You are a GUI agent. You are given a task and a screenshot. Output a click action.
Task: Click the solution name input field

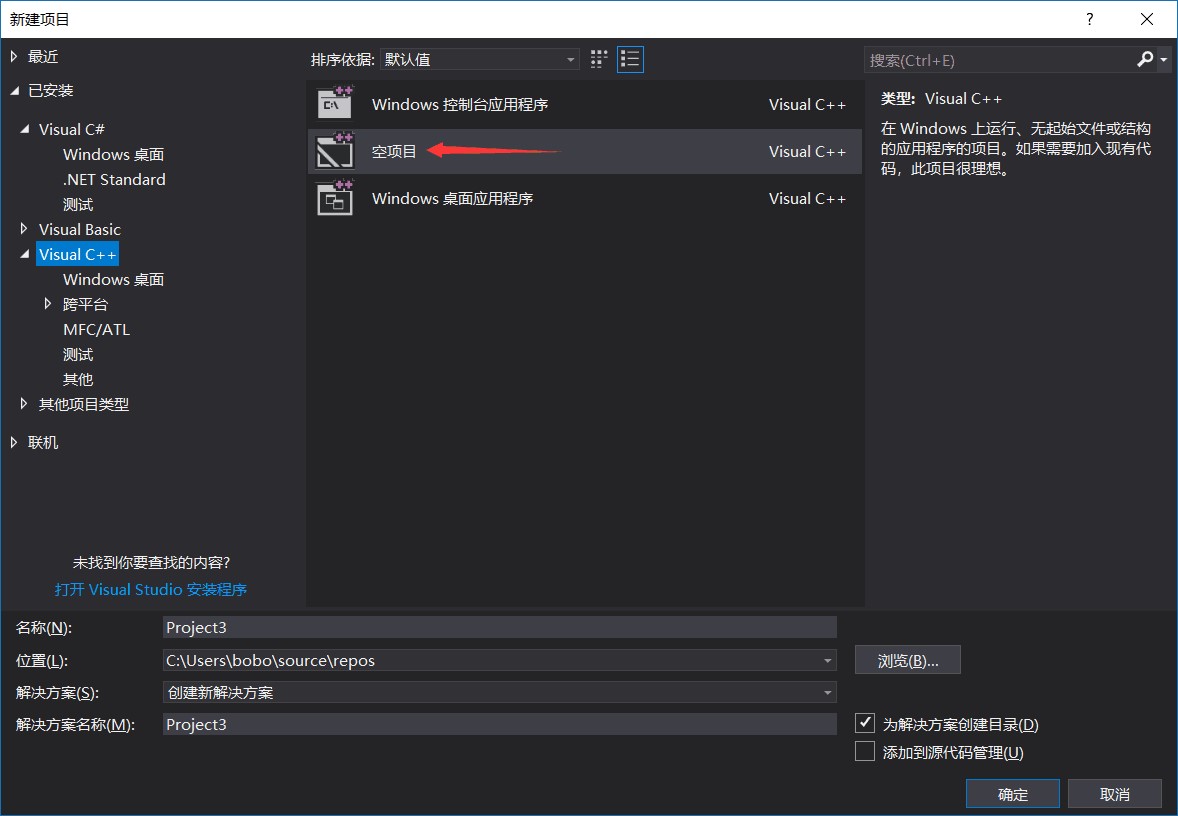(500, 724)
